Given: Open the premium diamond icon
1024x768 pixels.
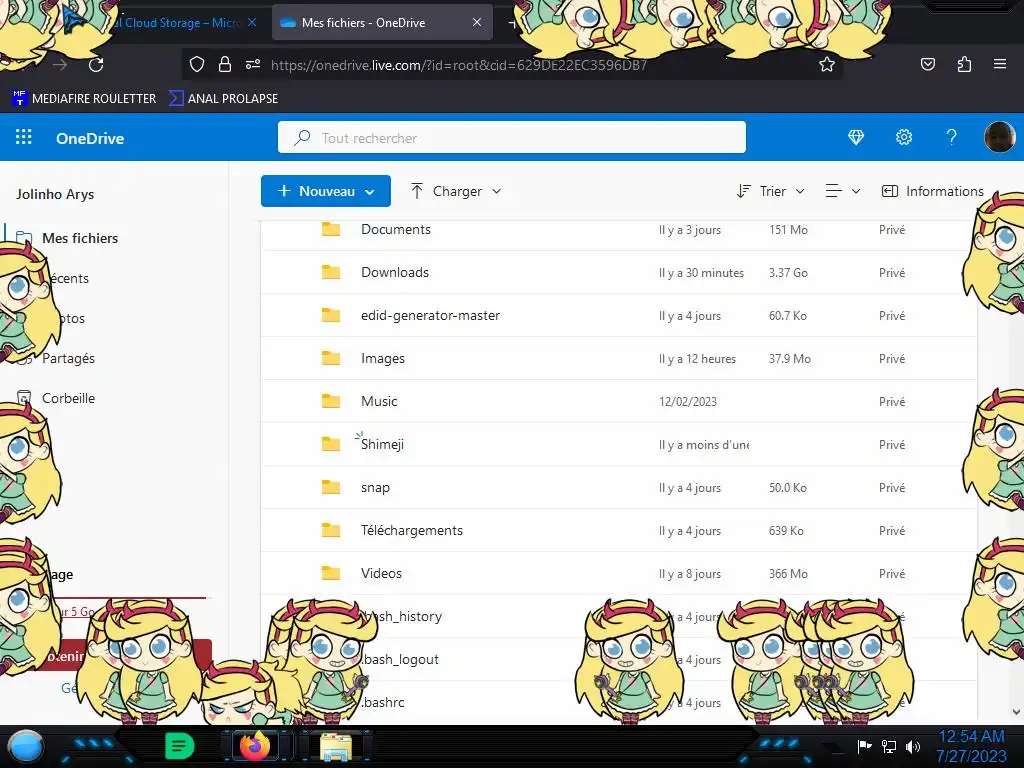Looking at the screenshot, I should click(x=856, y=137).
